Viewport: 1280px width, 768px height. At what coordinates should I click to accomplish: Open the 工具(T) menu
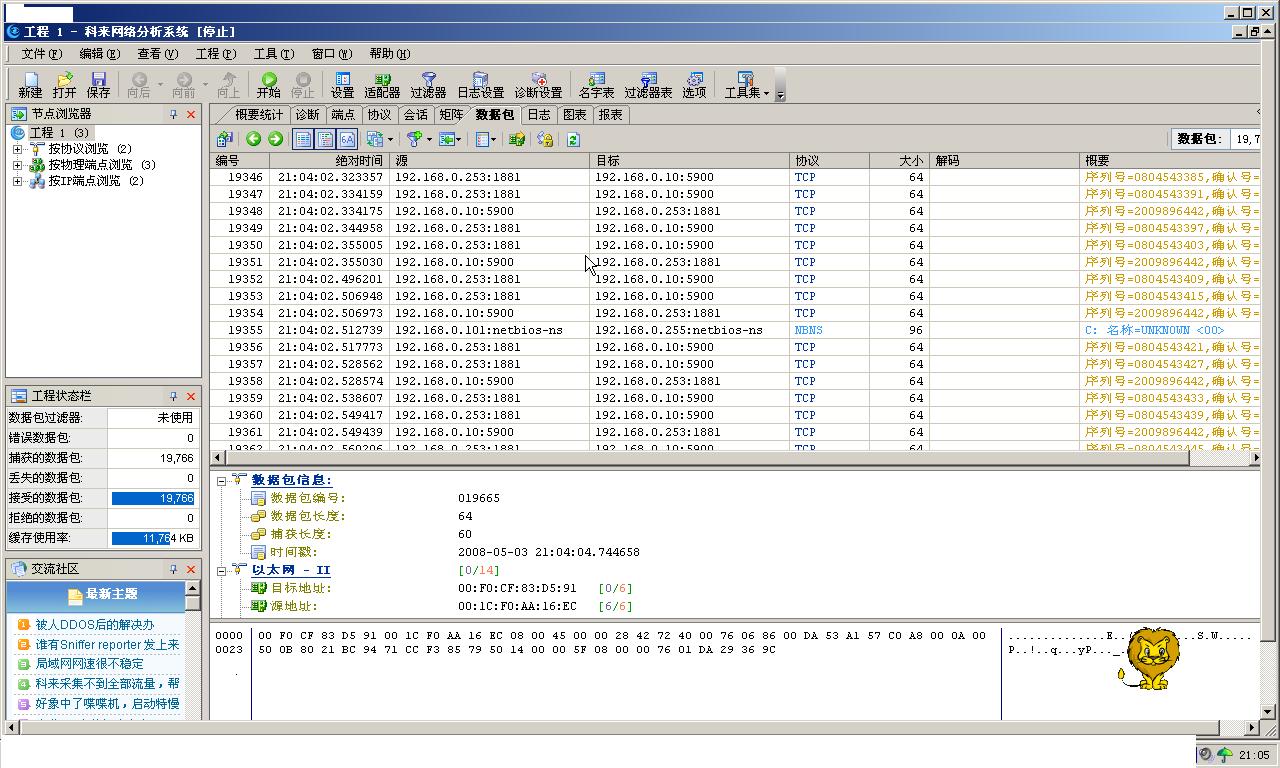pyautogui.click(x=273, y=54)
